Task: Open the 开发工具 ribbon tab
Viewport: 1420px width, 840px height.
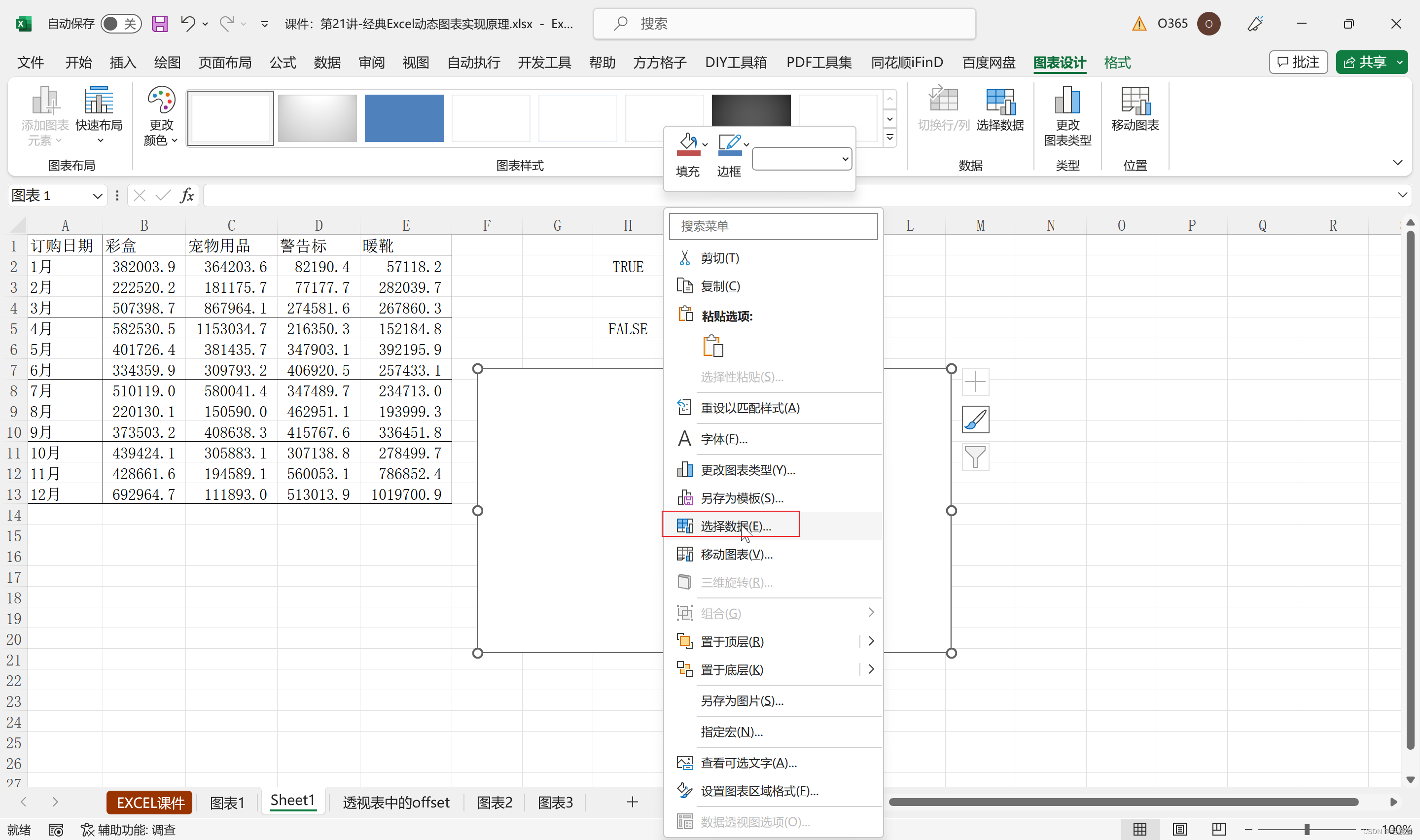Action: 544,62
